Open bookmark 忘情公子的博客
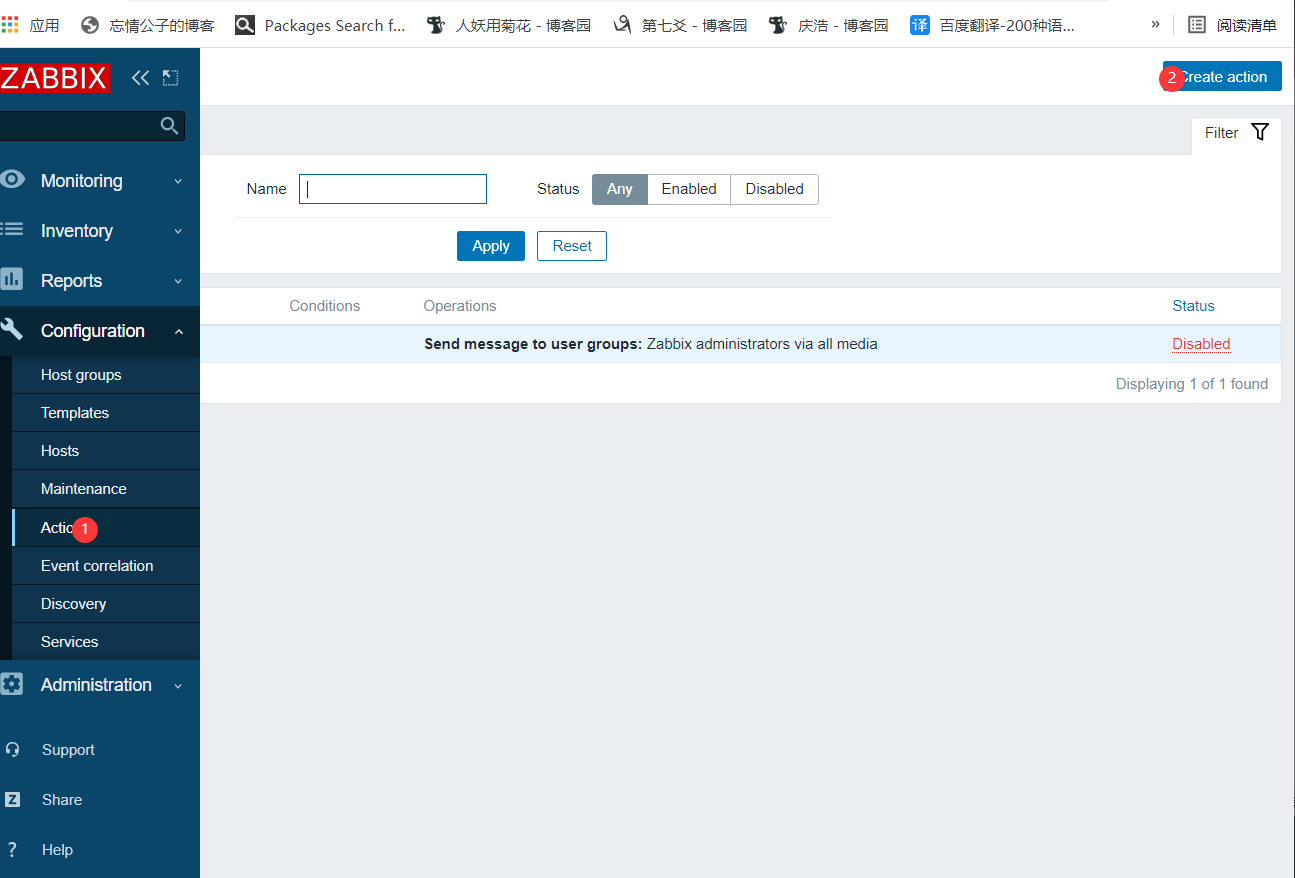 coord(147,25)
